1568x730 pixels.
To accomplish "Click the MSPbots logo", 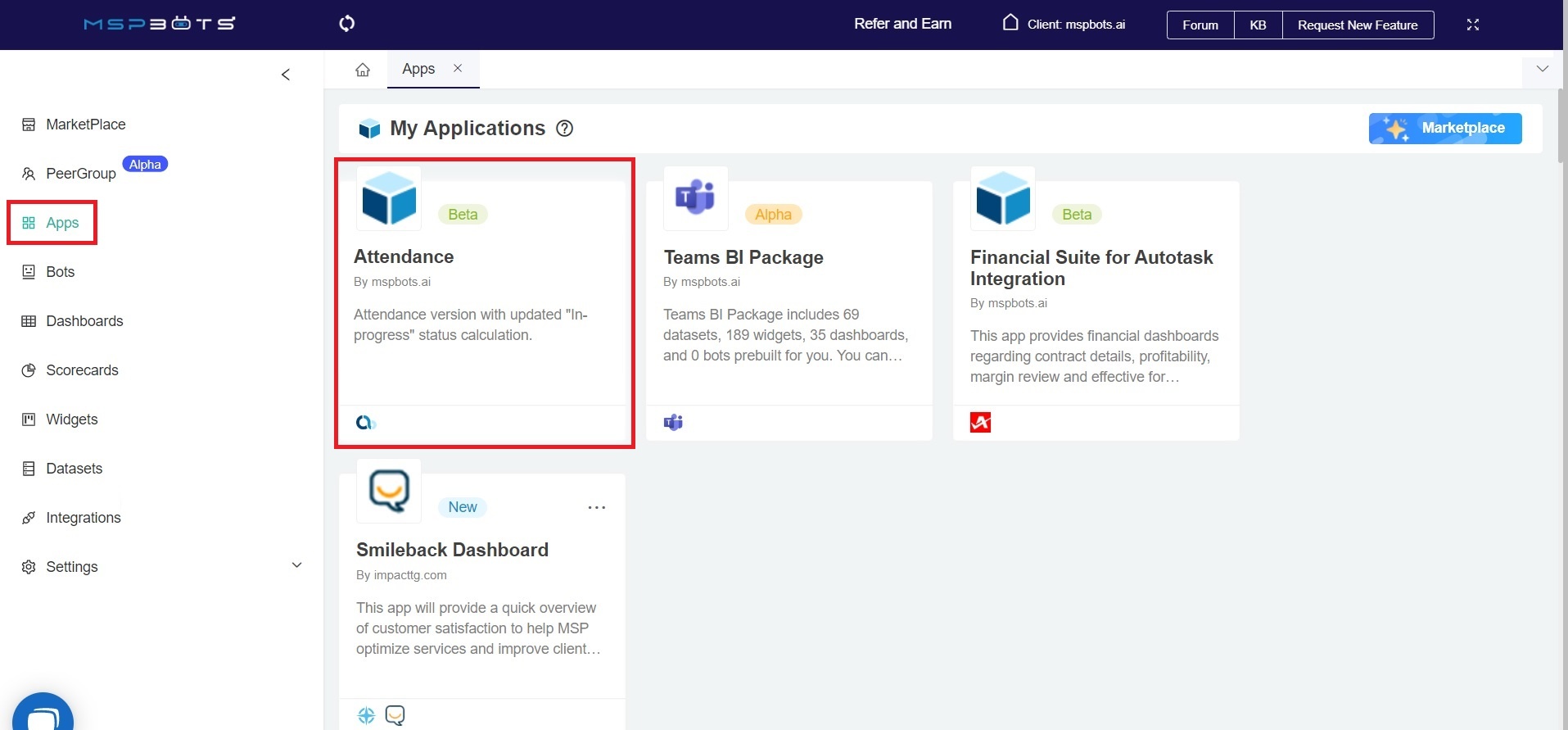I will coord(160,24).
